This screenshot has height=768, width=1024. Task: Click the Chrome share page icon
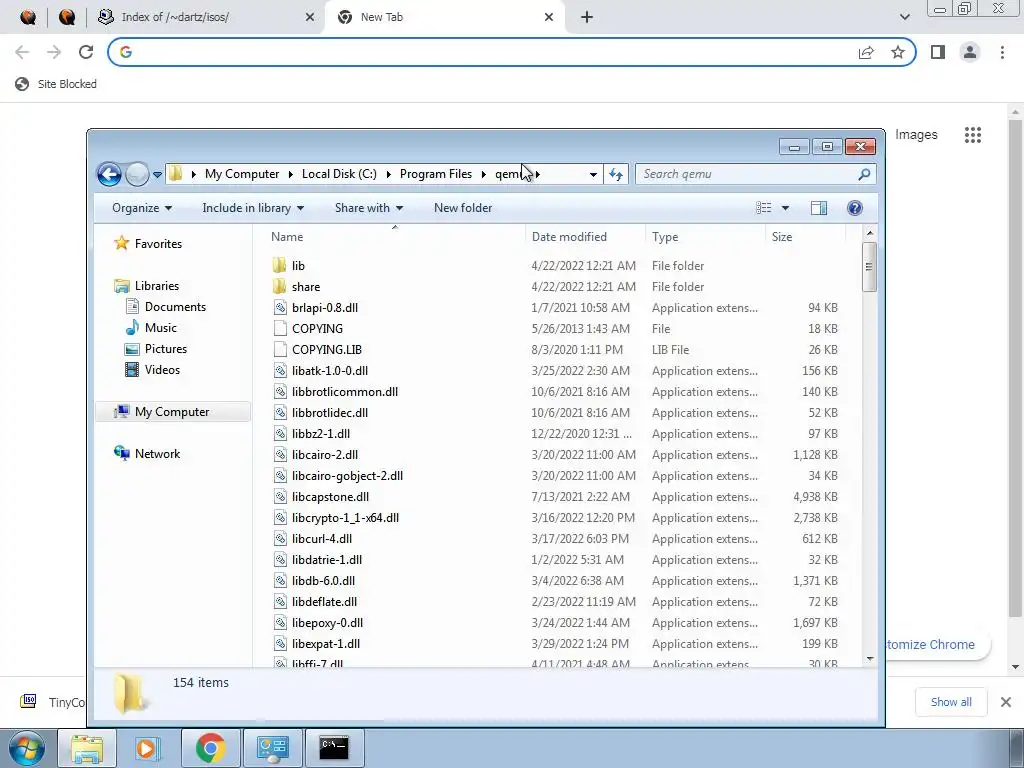tap(866, 52)
